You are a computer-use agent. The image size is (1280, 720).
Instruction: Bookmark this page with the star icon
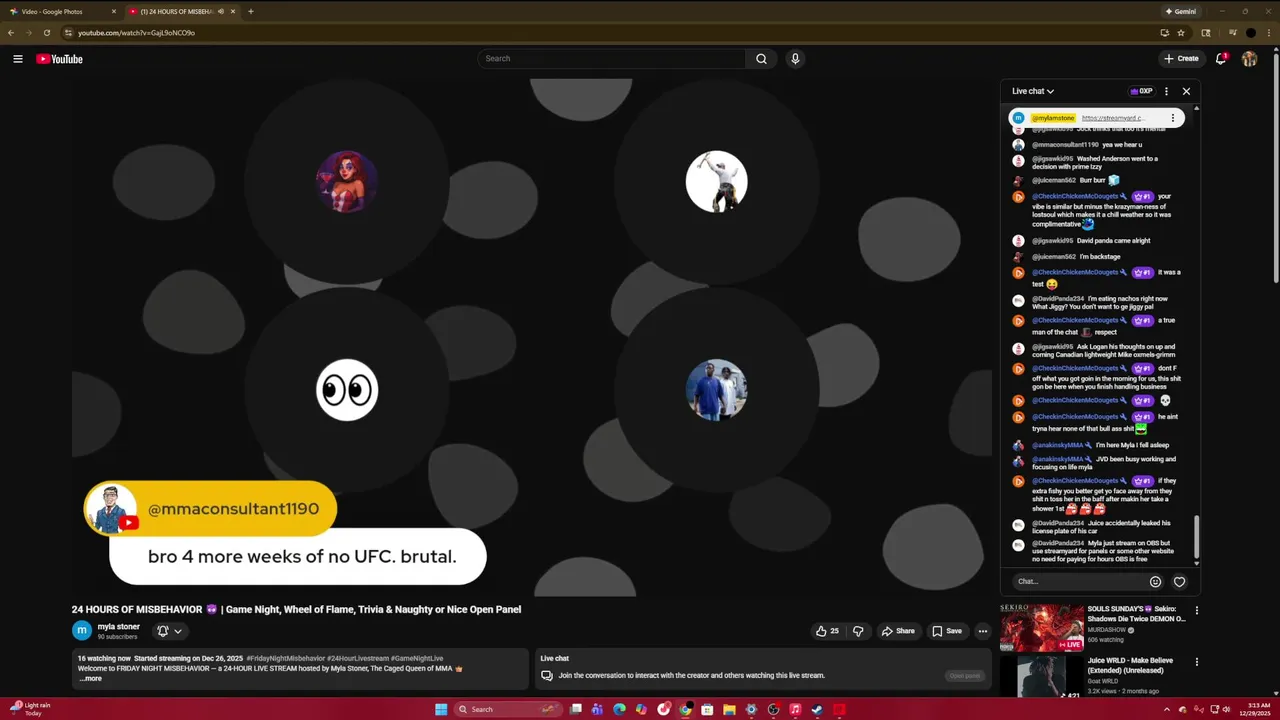pos(1181,33)
